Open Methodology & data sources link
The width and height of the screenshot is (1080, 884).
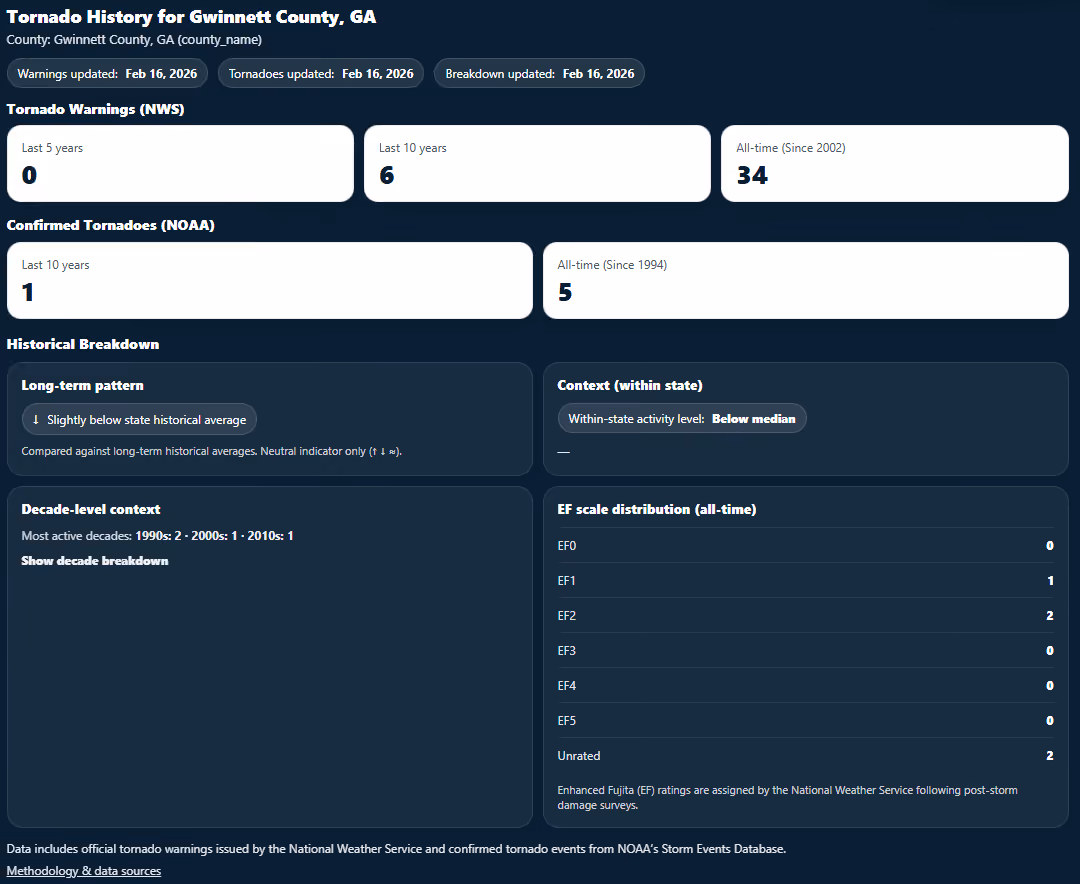point(83,871)
